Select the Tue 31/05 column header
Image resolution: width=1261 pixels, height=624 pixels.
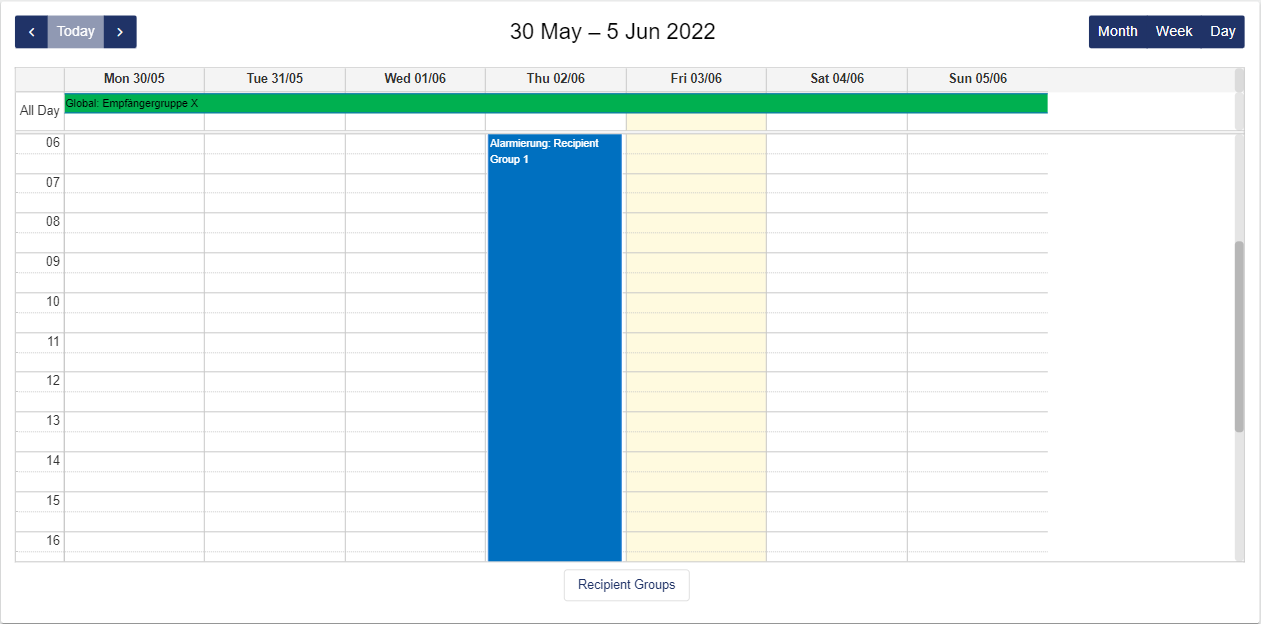[x=275, y=79]
